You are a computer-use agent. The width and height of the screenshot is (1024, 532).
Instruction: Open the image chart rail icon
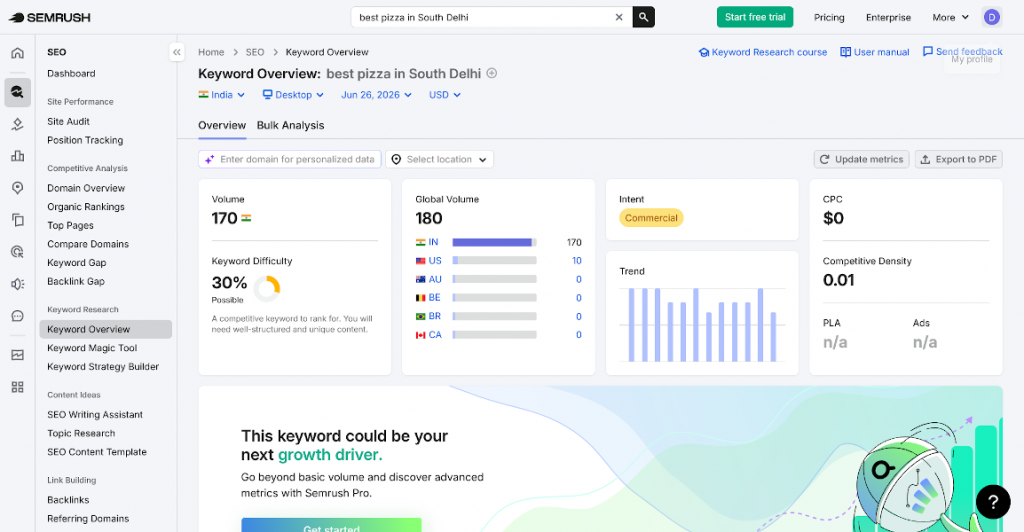tap(18, 355)
